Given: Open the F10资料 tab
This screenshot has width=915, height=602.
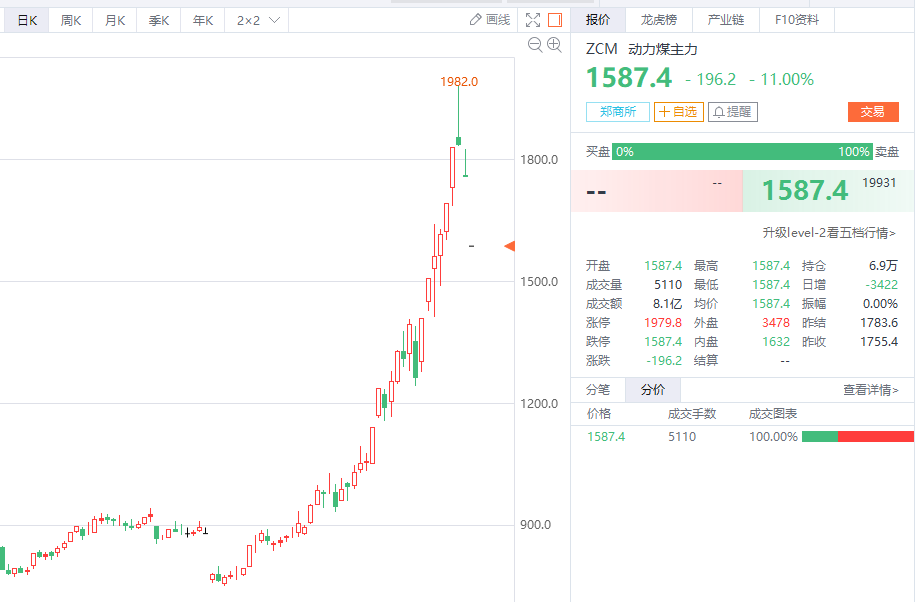Looking at the screenshot, I should click(x=796, y=20).
